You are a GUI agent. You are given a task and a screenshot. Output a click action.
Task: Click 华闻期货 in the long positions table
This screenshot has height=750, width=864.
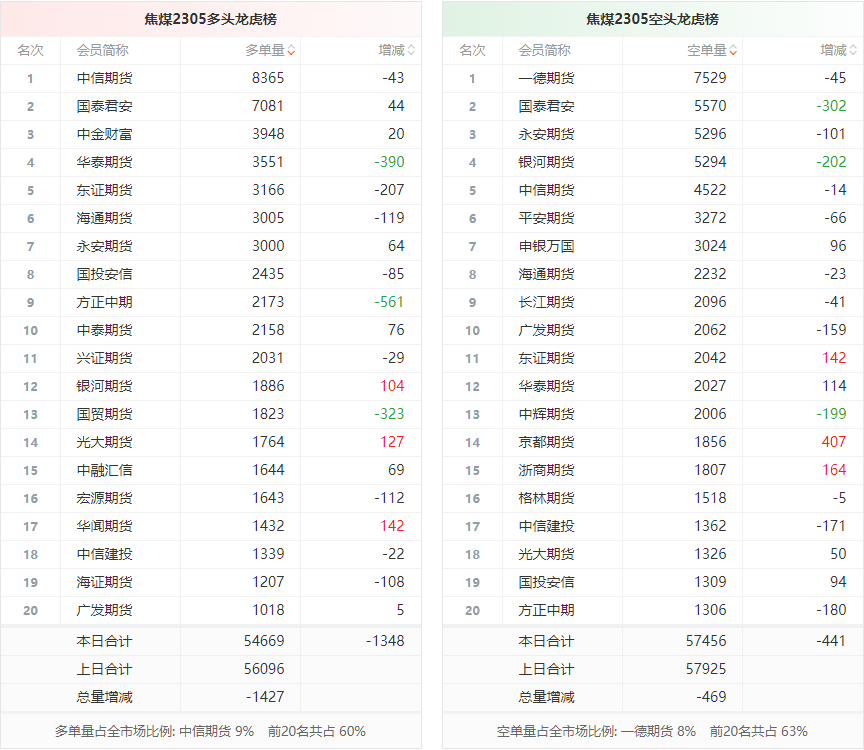click(104, 526)
